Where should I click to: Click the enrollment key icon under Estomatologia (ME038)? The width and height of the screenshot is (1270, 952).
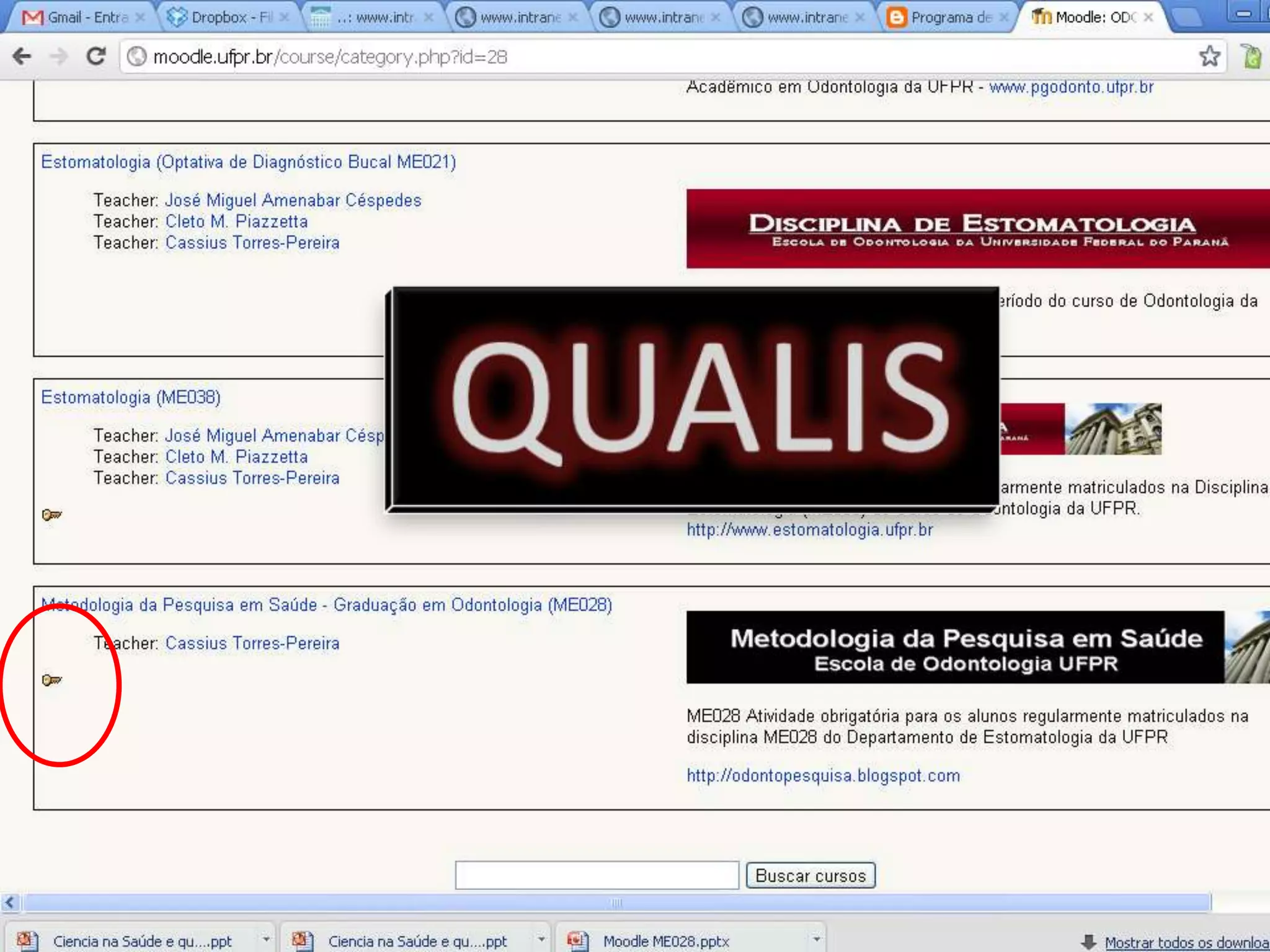click(51, 514)
